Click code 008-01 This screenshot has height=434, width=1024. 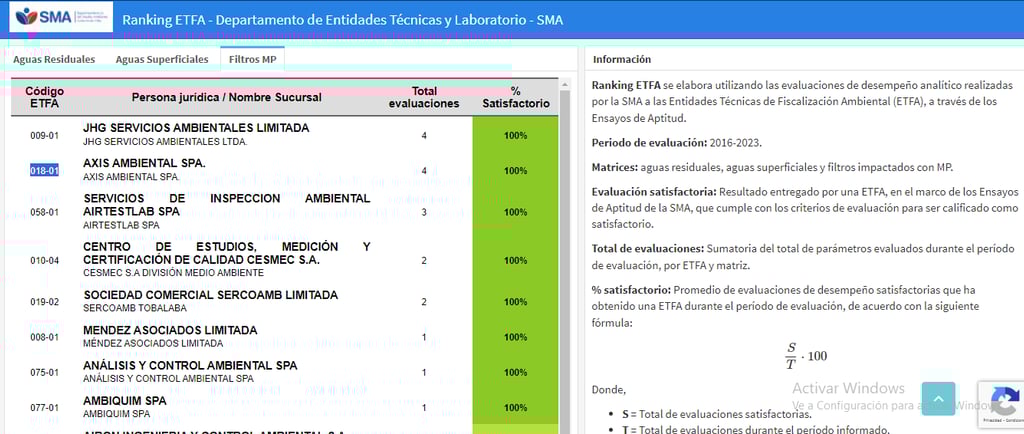point(44,337)
